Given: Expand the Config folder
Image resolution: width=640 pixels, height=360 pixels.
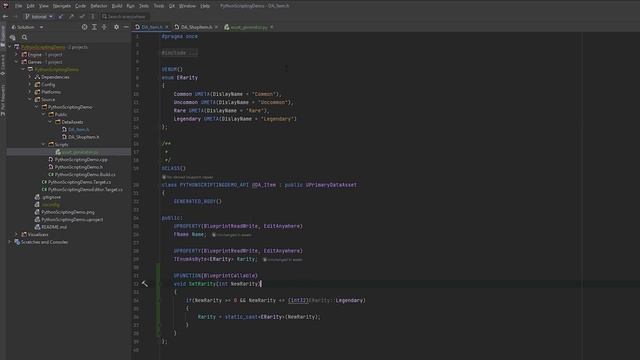Looking at the screenshot, I should point(30,84).
